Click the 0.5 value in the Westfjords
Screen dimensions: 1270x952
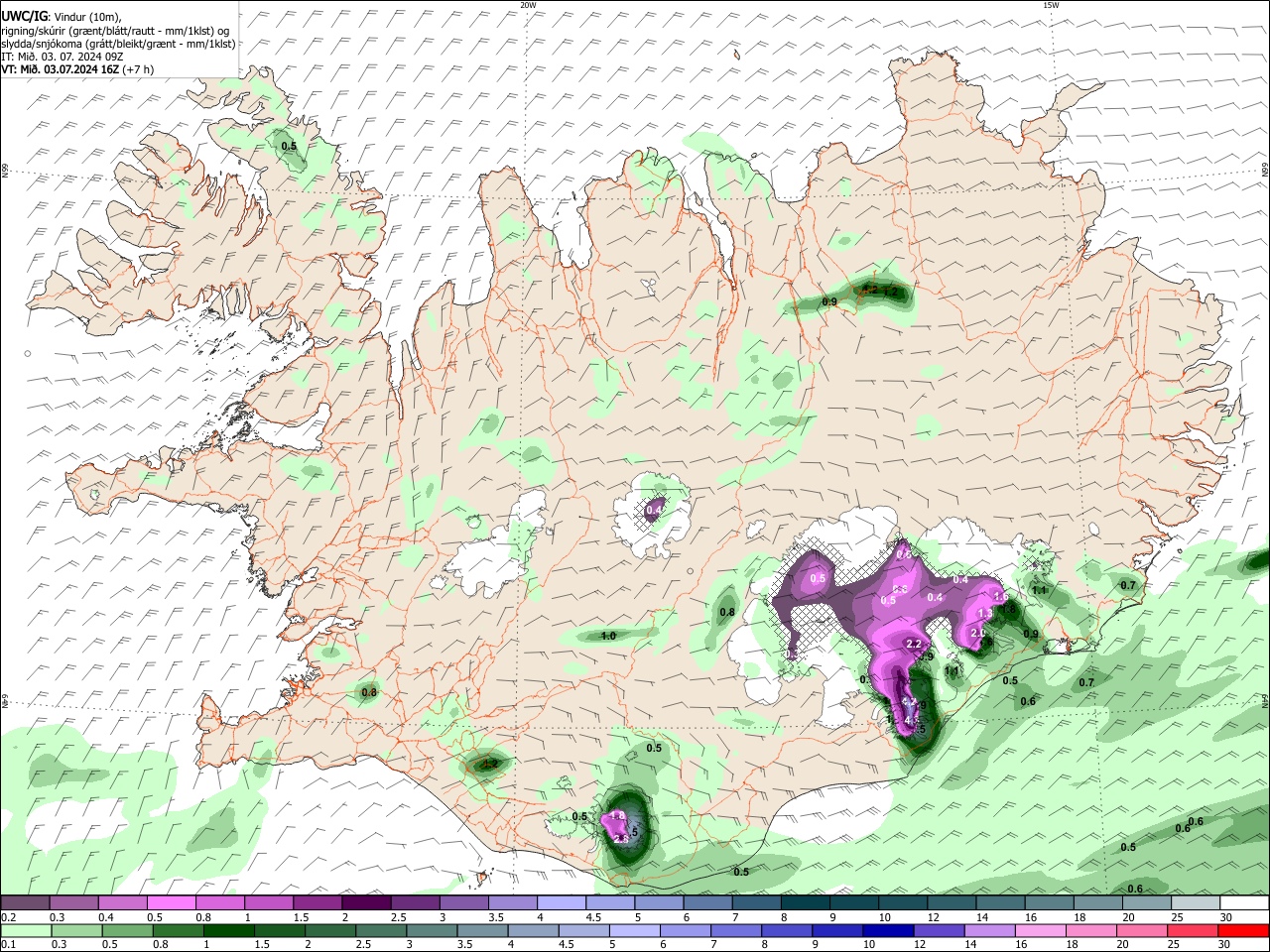click(x=289, y=146)
